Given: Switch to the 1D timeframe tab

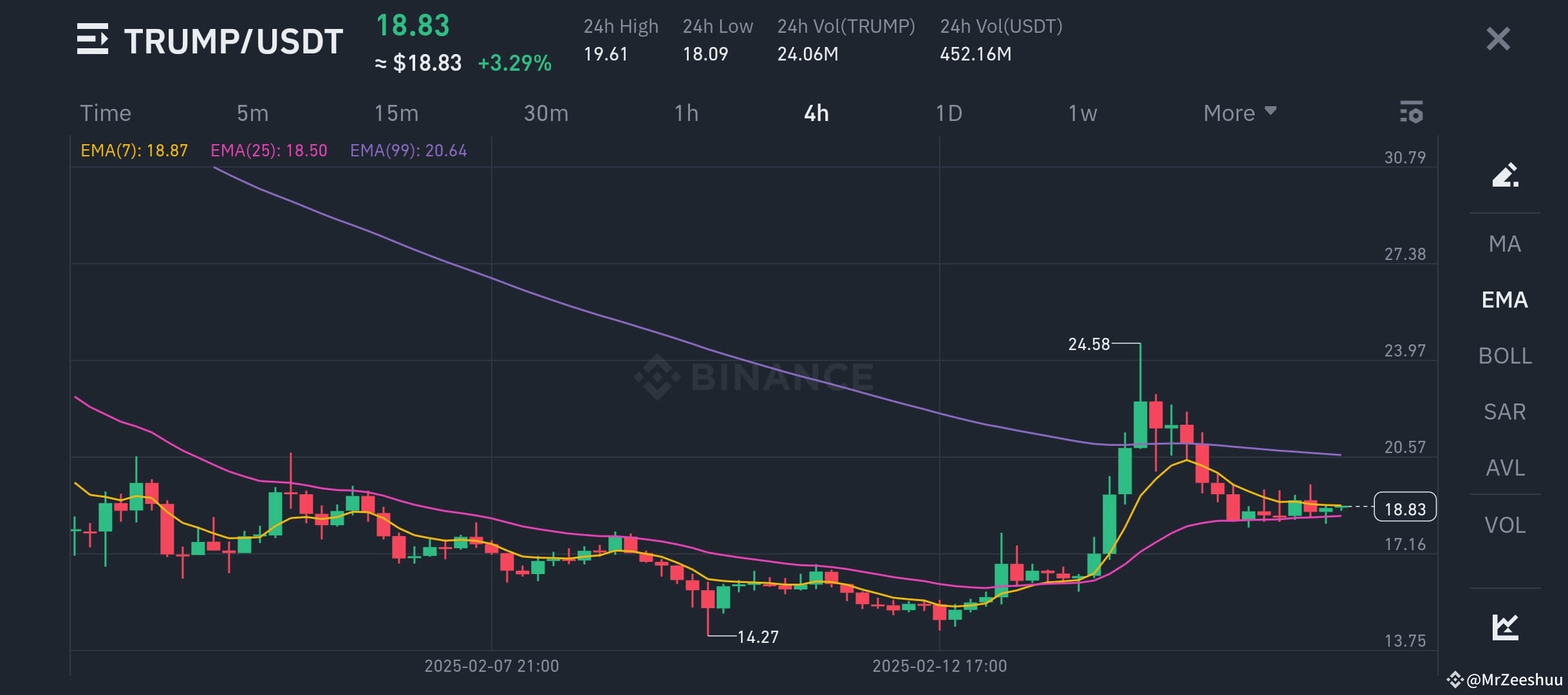Looking at the screenshot, I should click(x=948, y=113).
